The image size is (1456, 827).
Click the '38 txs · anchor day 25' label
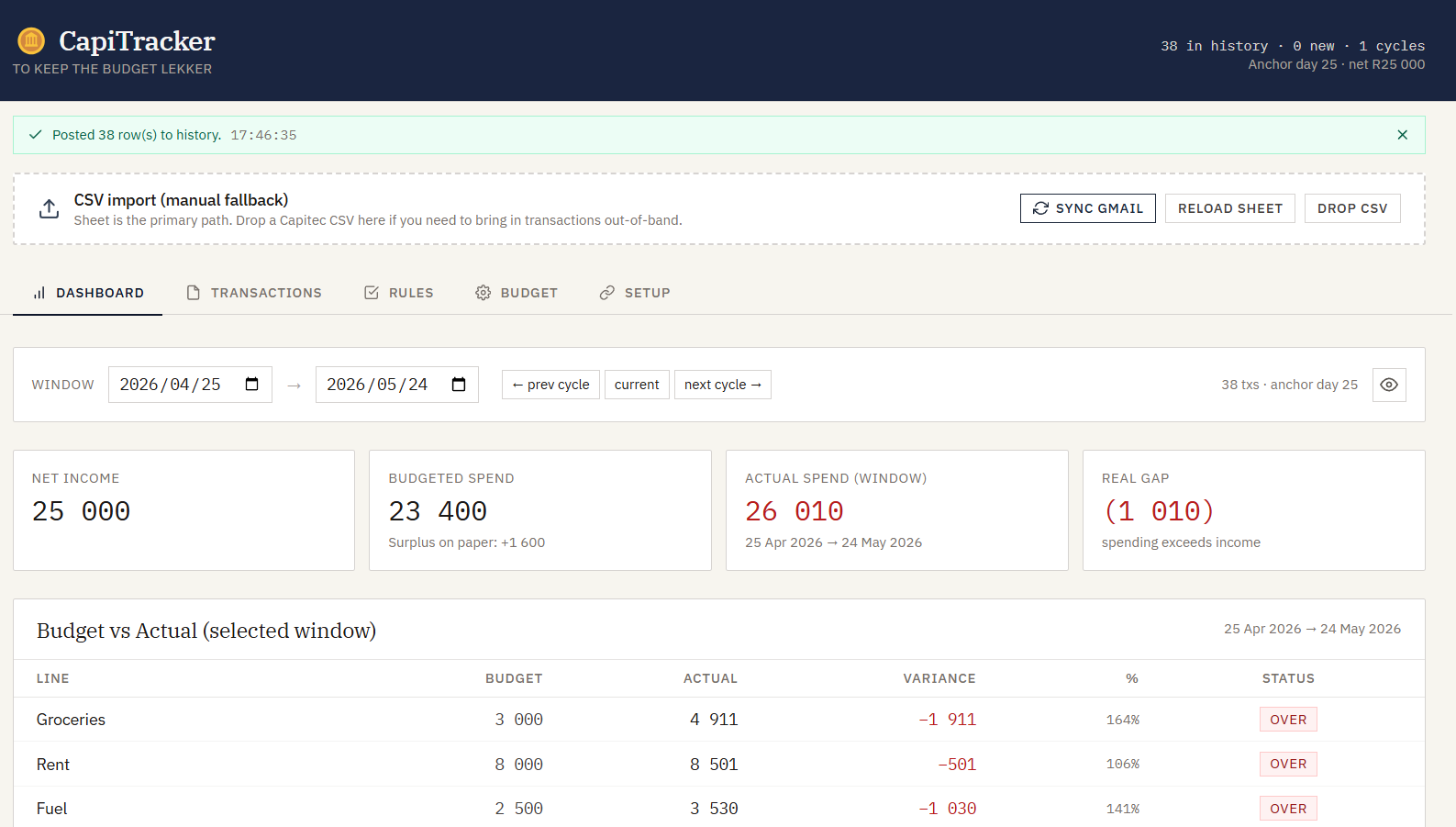[1289, 385]
